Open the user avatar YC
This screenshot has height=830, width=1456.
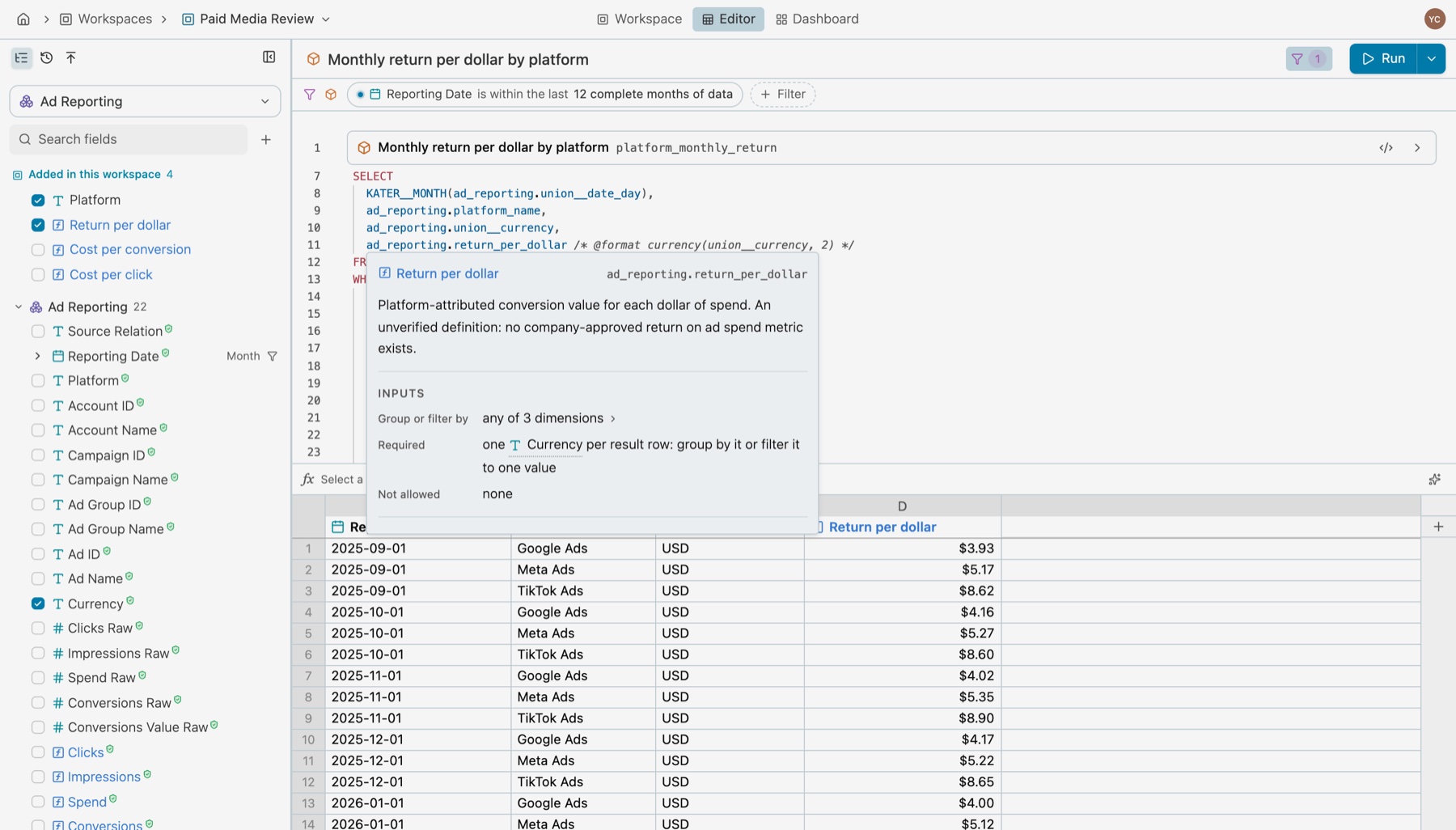click(1435, 19)
